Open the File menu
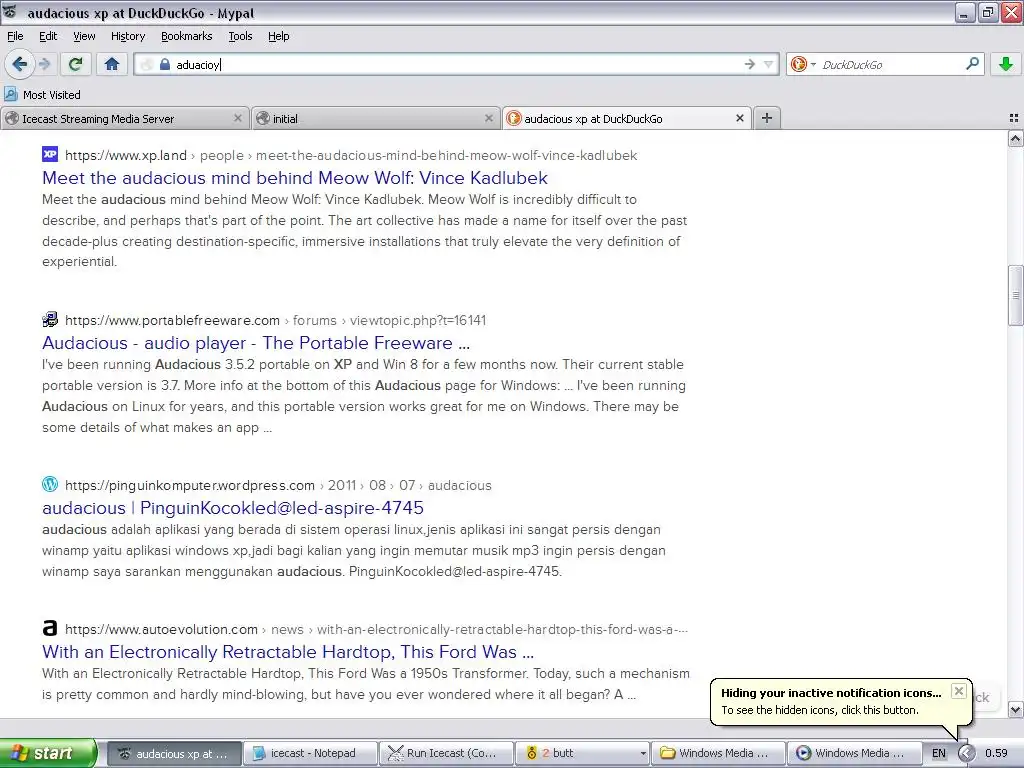This screenshot has height=768, width=1024. (x=15, y=36)
